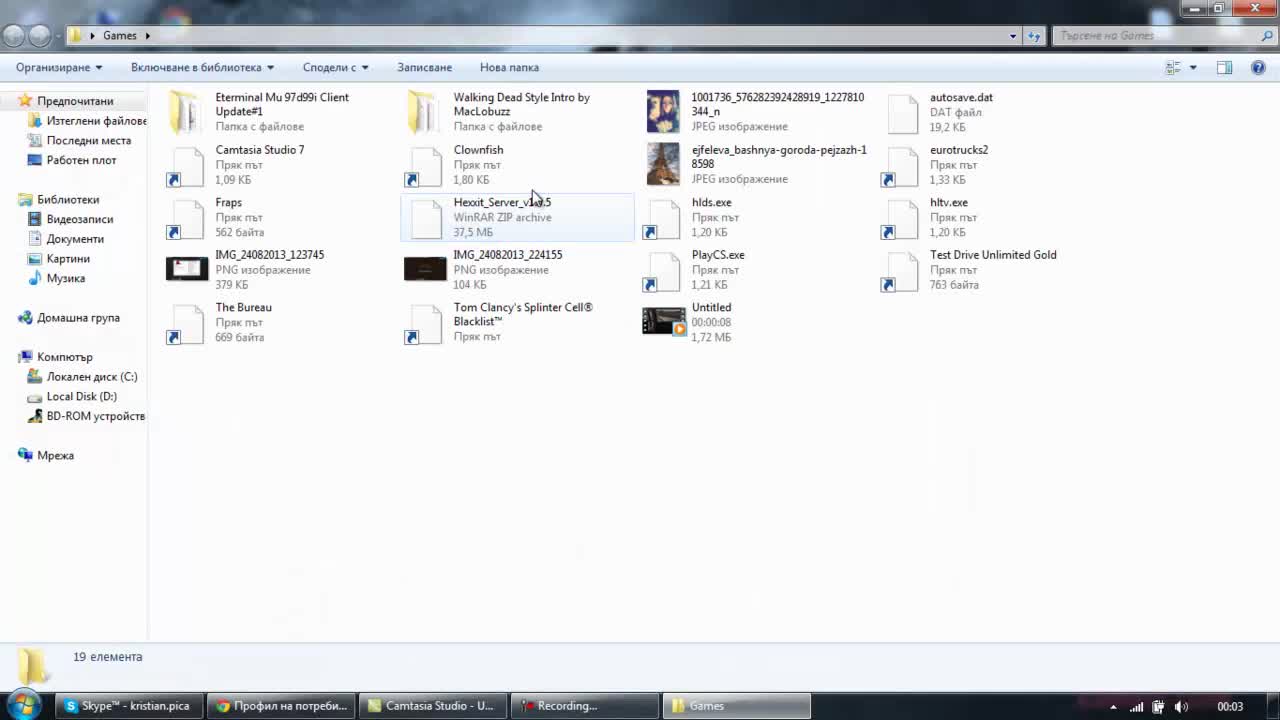
Task: Click the Forward navigation arrow
Action: 39,36
